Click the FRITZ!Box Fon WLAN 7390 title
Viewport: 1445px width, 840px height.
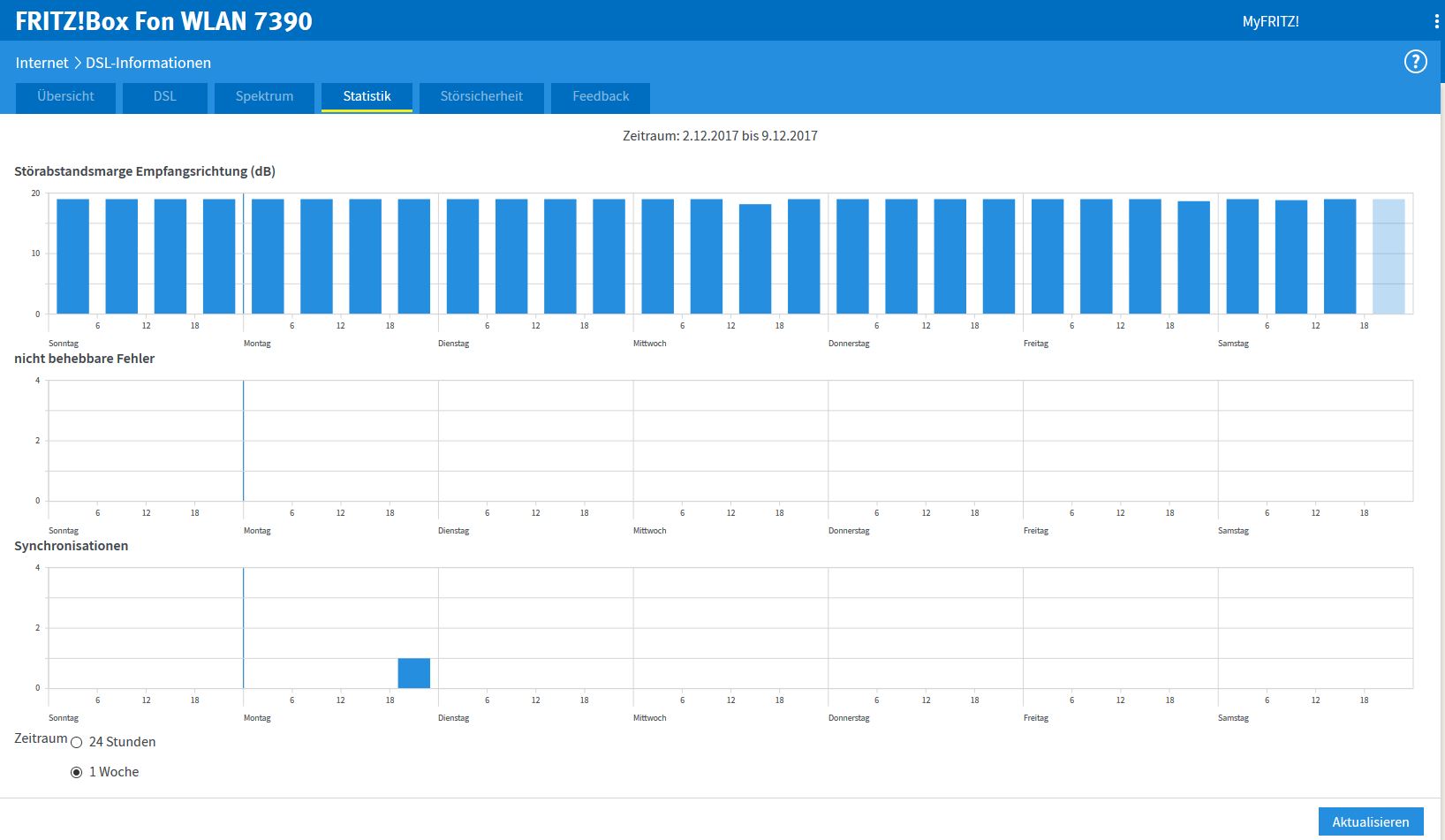[163, 21]
